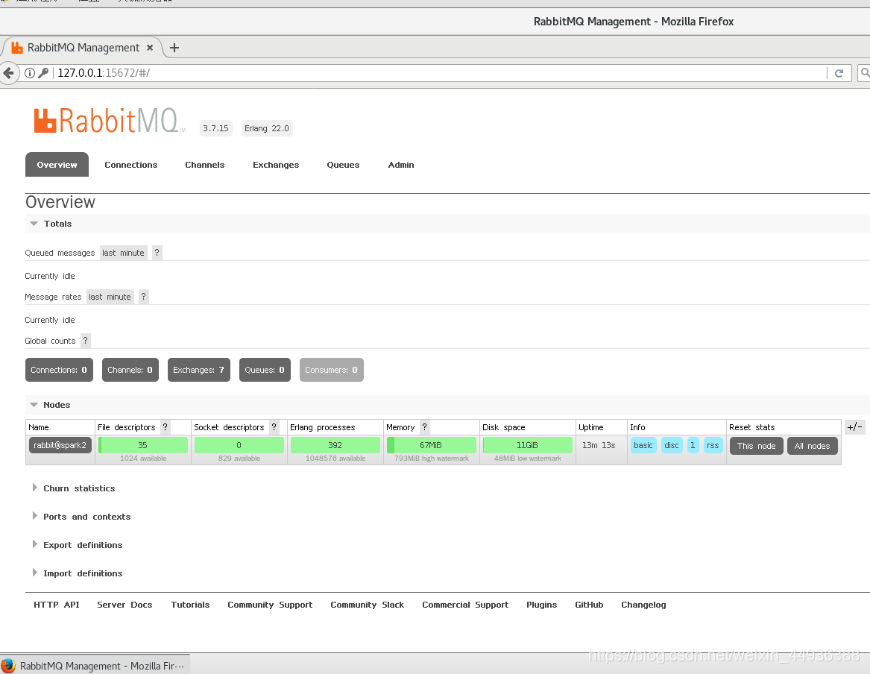Image resolution: width=870 pixels, height=674 pixels.
Task: Click the +/- column selector
Action: click(x=854, y=427)
